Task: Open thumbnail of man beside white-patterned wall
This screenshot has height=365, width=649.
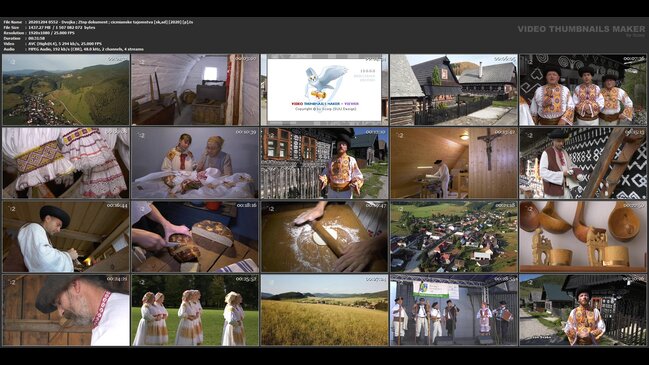Action: point(583,163)
